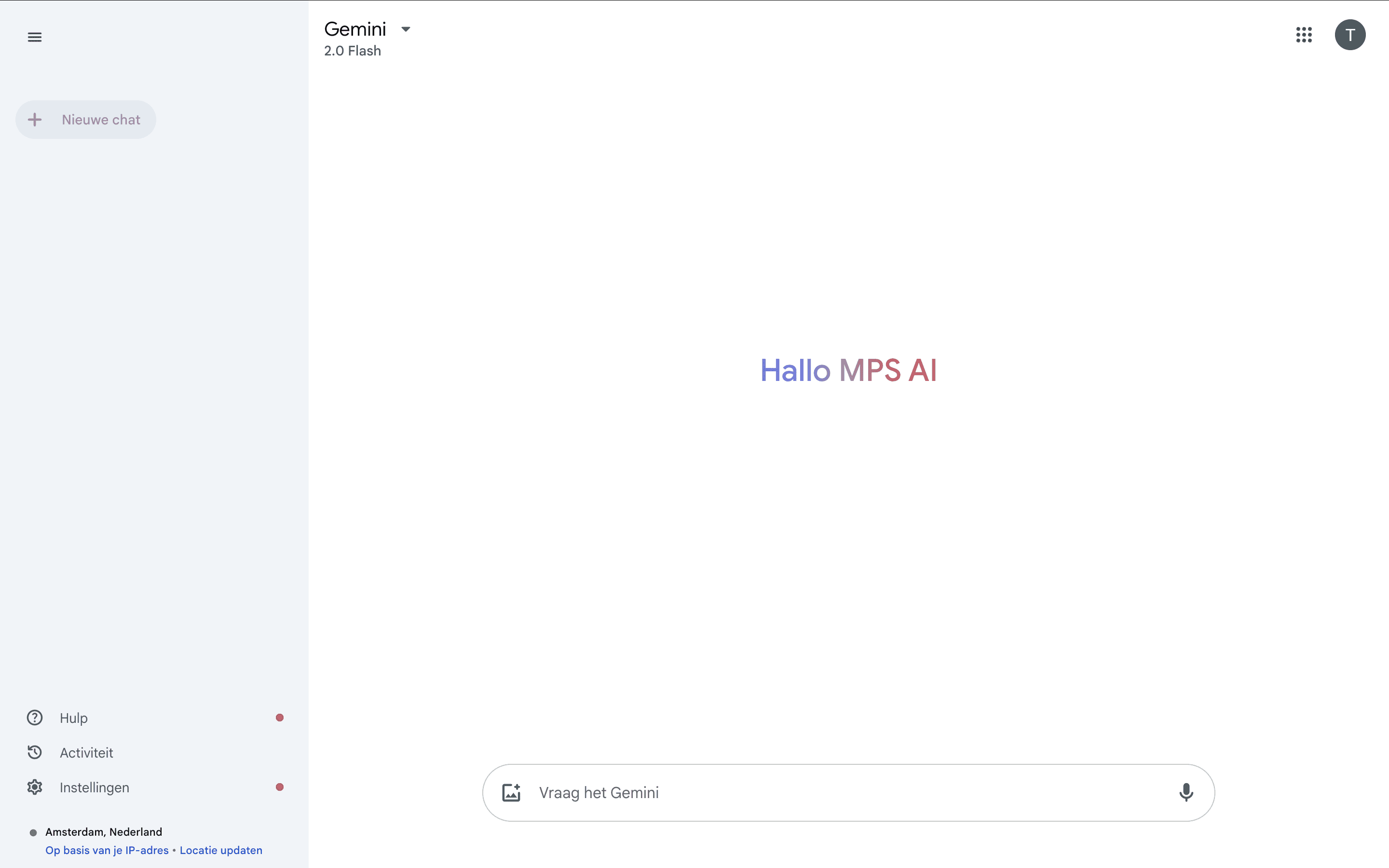Screen dimensions: 1389x868
Task: Click the Instellingen gear icon
Action: coord(35,787)
